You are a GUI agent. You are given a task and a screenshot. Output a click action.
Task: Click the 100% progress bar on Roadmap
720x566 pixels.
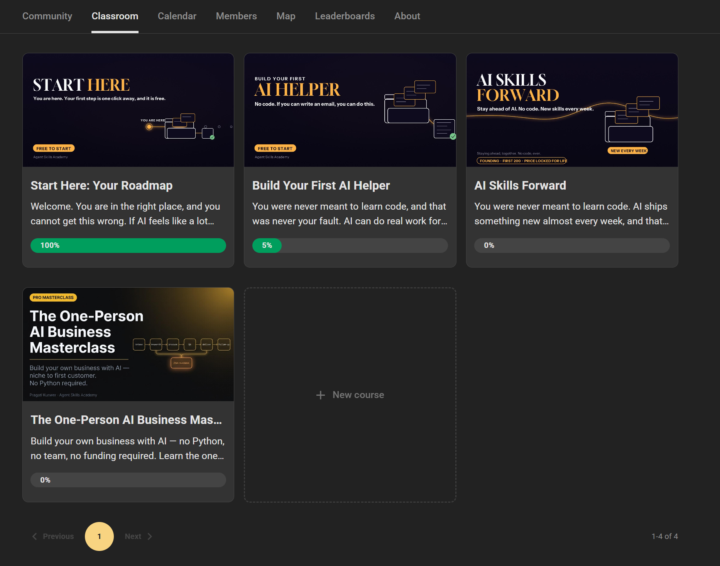point(128,245)
